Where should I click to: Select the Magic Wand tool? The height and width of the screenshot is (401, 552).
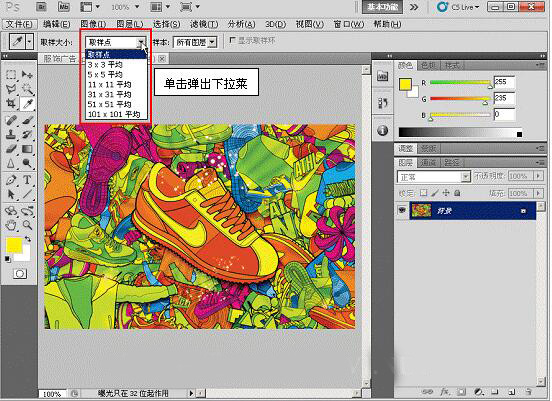coord(27,89)
